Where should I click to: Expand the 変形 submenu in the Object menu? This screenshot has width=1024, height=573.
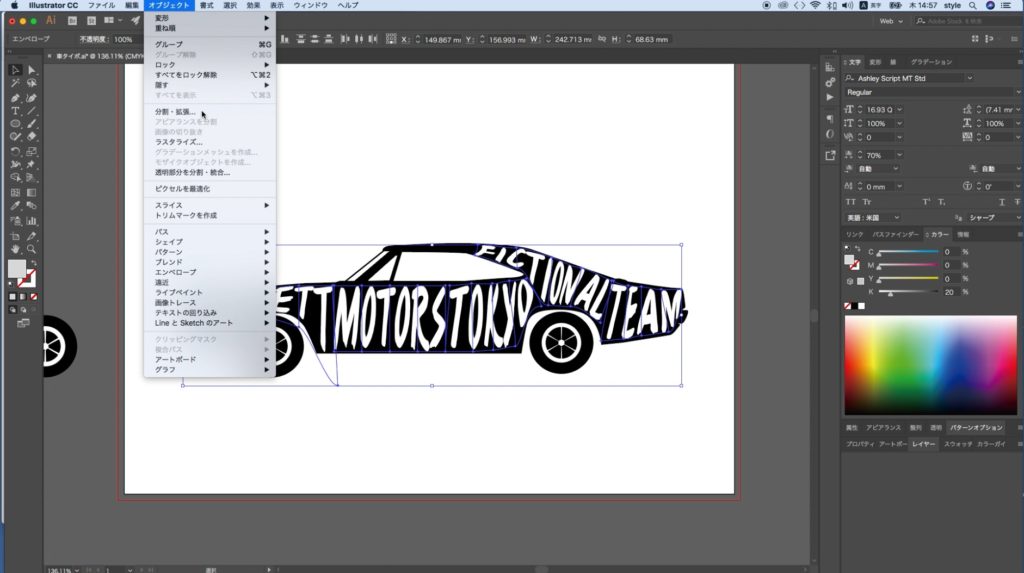[210, 18]
